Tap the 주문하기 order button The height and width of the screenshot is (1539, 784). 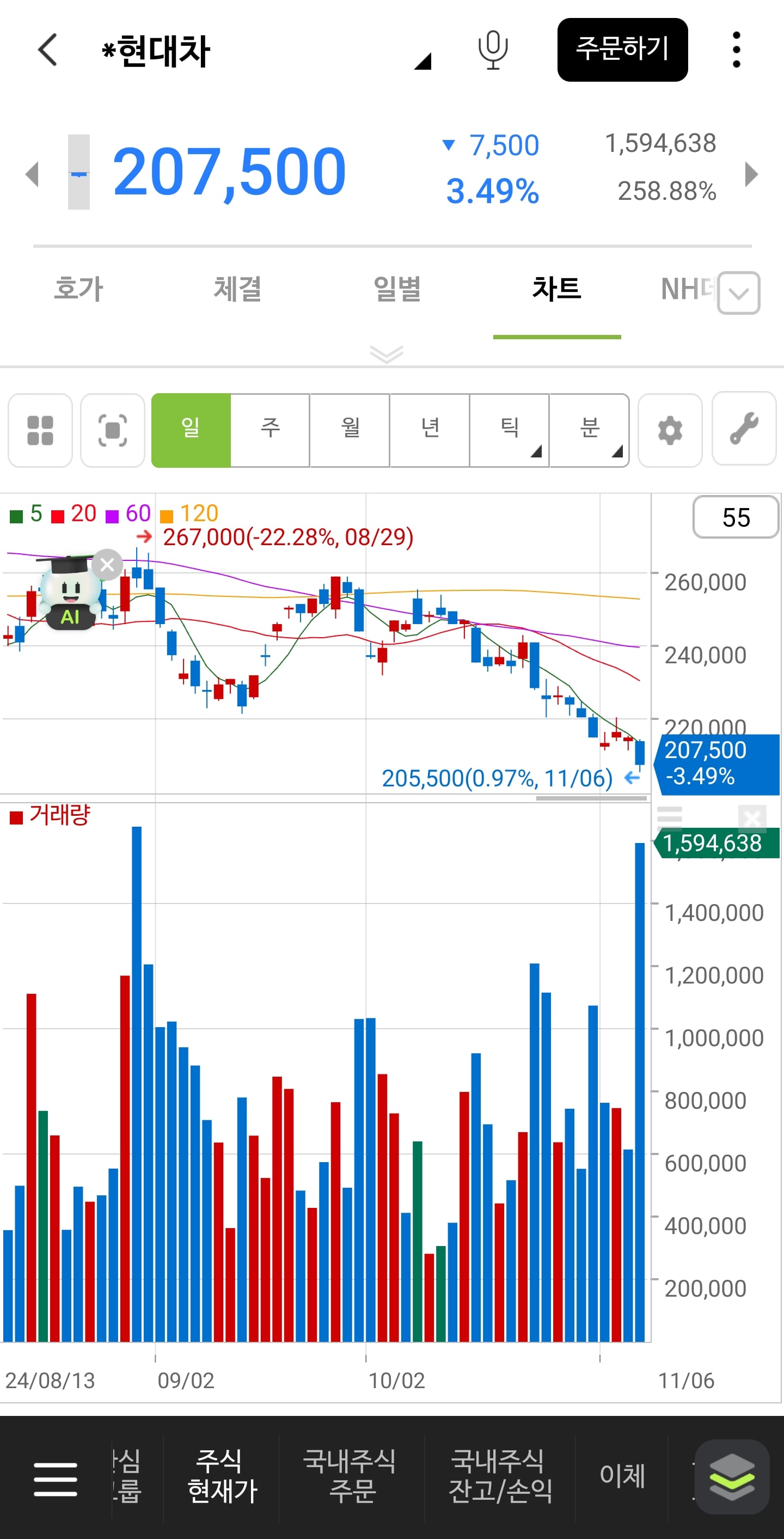click(x=622, y=50)
